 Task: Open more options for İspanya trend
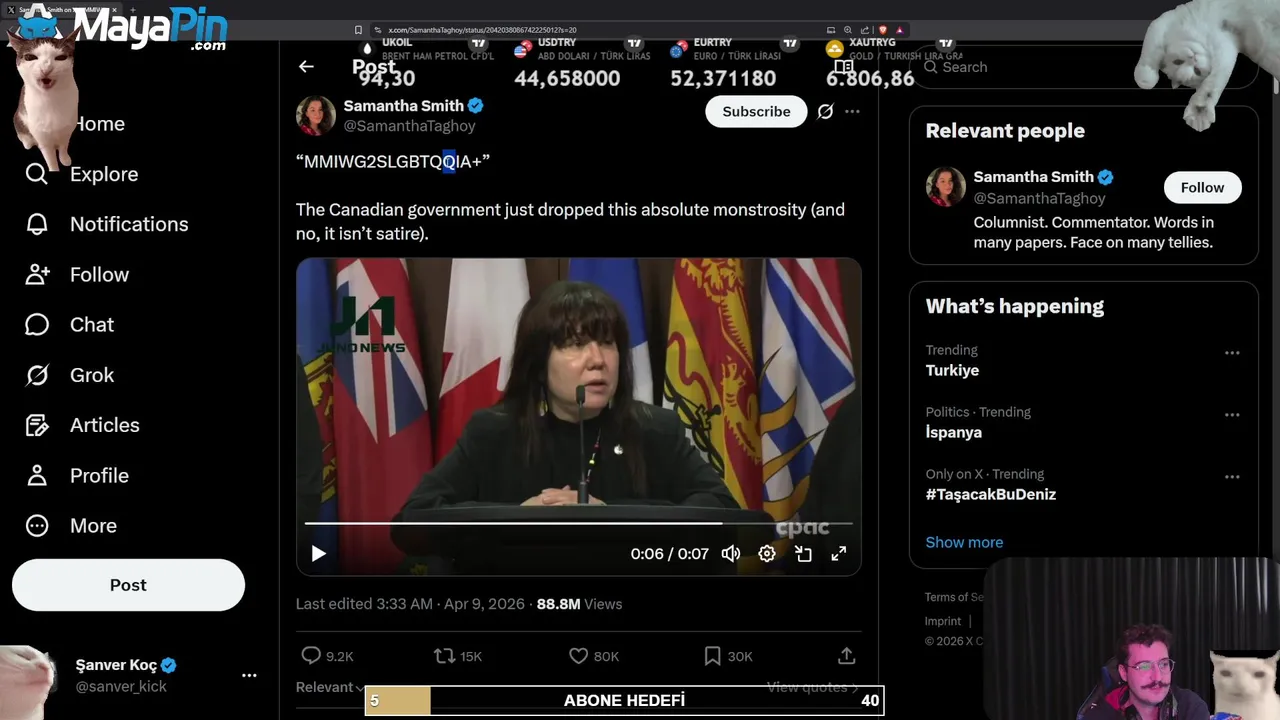(1232, 414)
